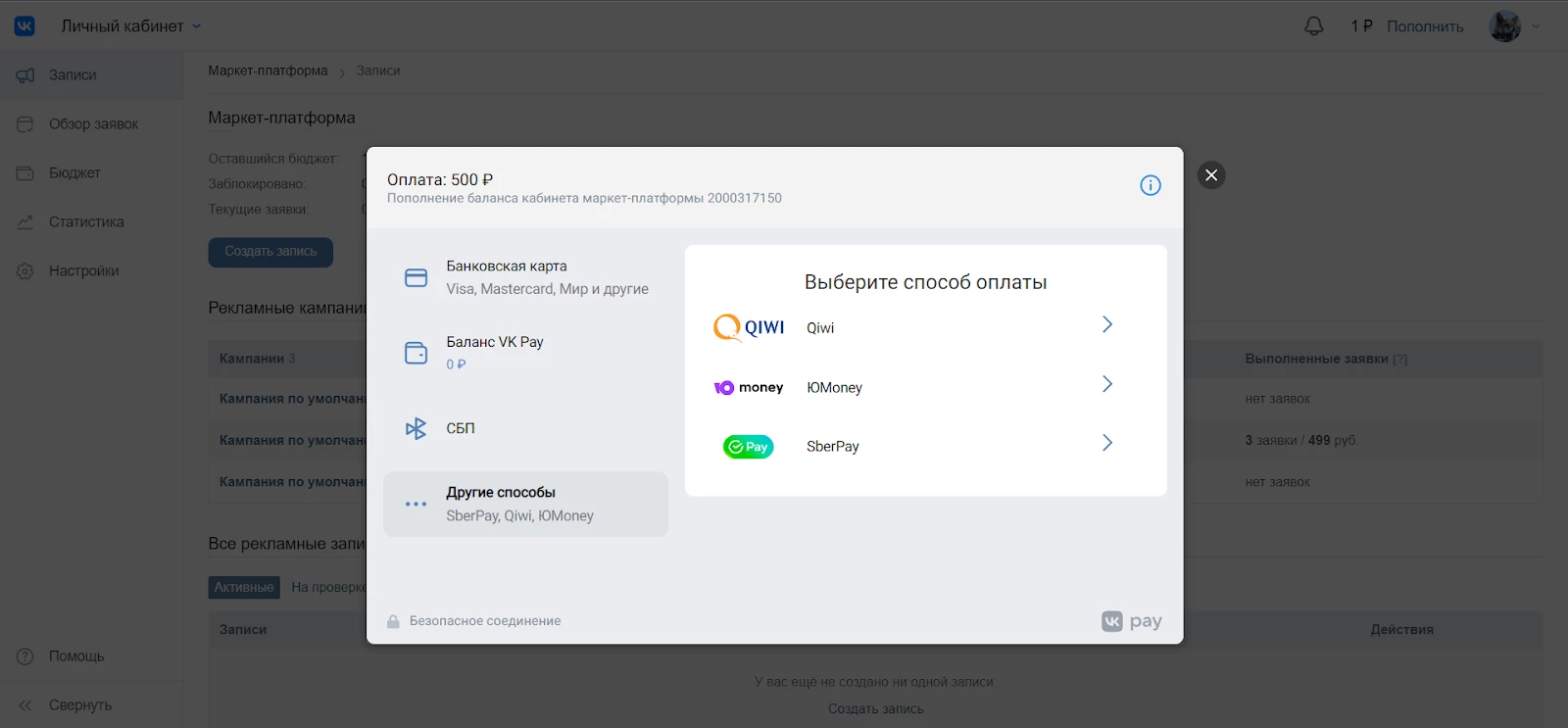Click the SberPay logo
Screen dimensions: 1568x728
coord(749,447)
